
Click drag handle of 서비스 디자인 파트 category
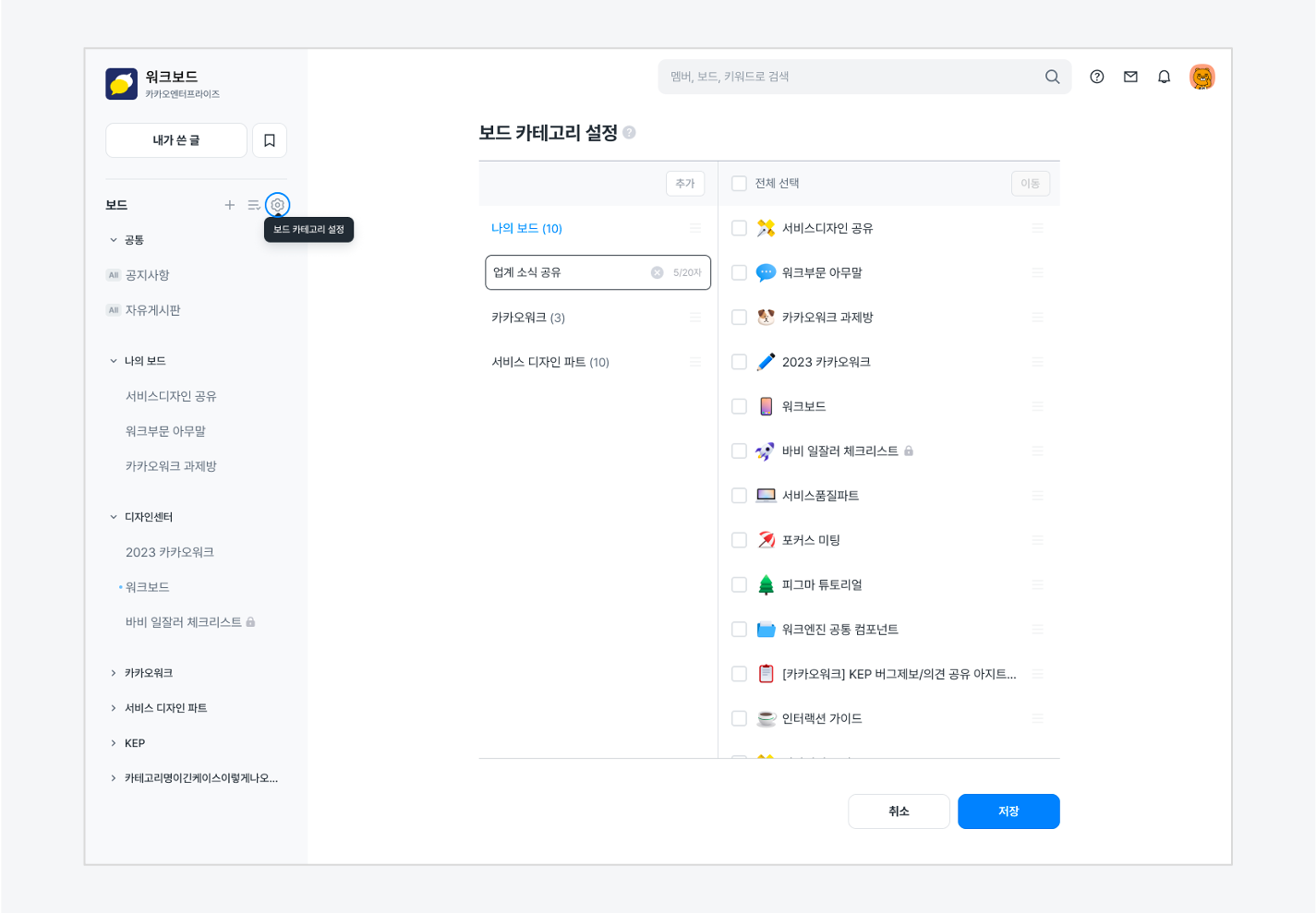pos(695,362)
